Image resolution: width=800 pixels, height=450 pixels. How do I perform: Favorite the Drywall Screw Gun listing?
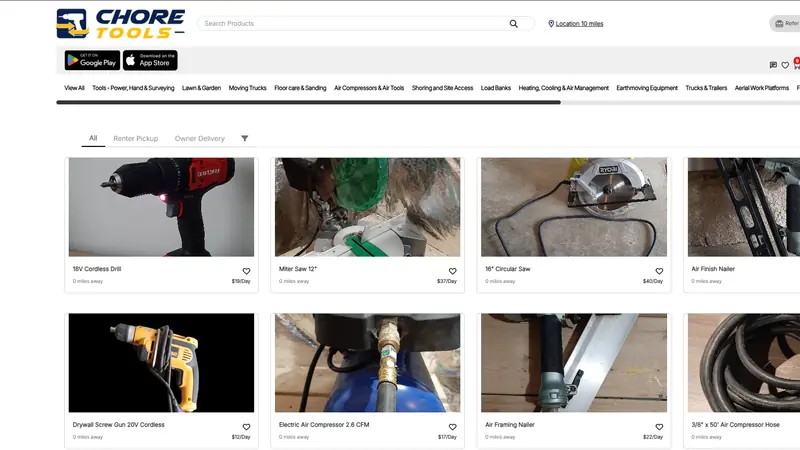246,427
